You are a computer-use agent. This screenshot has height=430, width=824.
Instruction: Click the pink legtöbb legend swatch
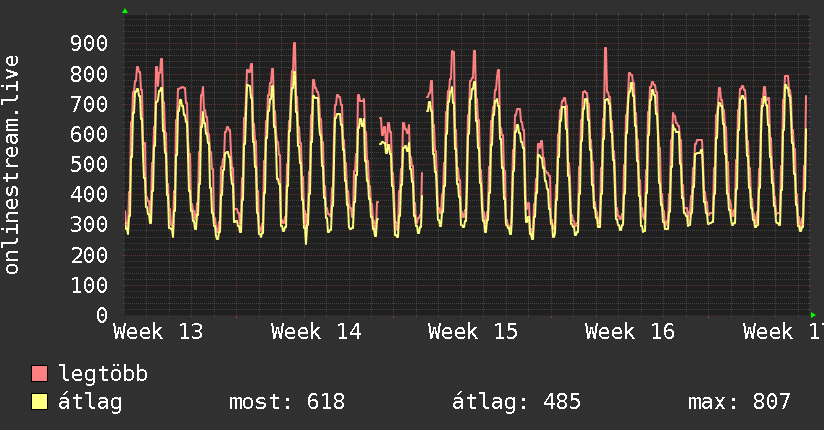(40, 373)
